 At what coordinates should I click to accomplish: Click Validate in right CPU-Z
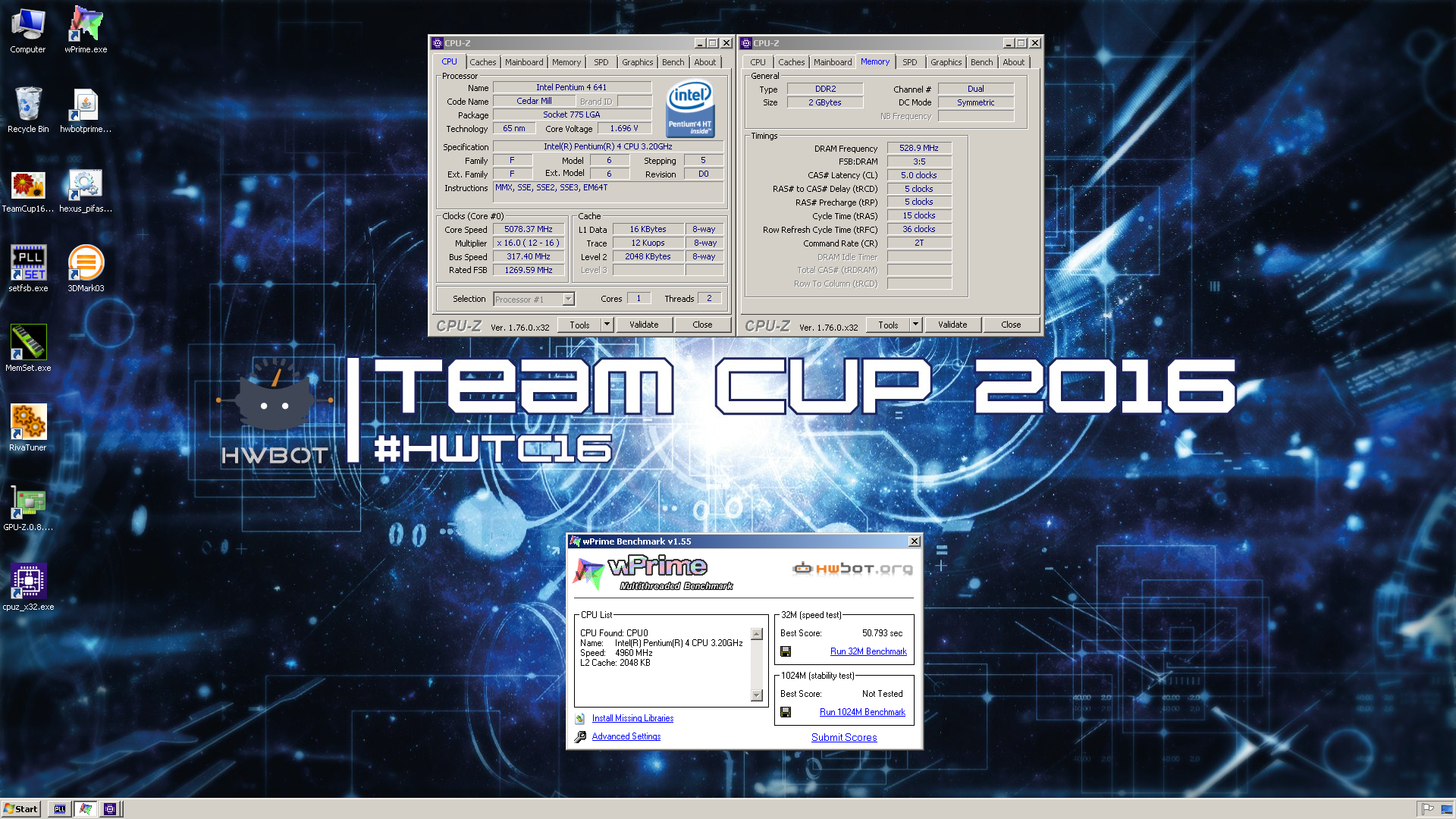(x=952, y=325)
